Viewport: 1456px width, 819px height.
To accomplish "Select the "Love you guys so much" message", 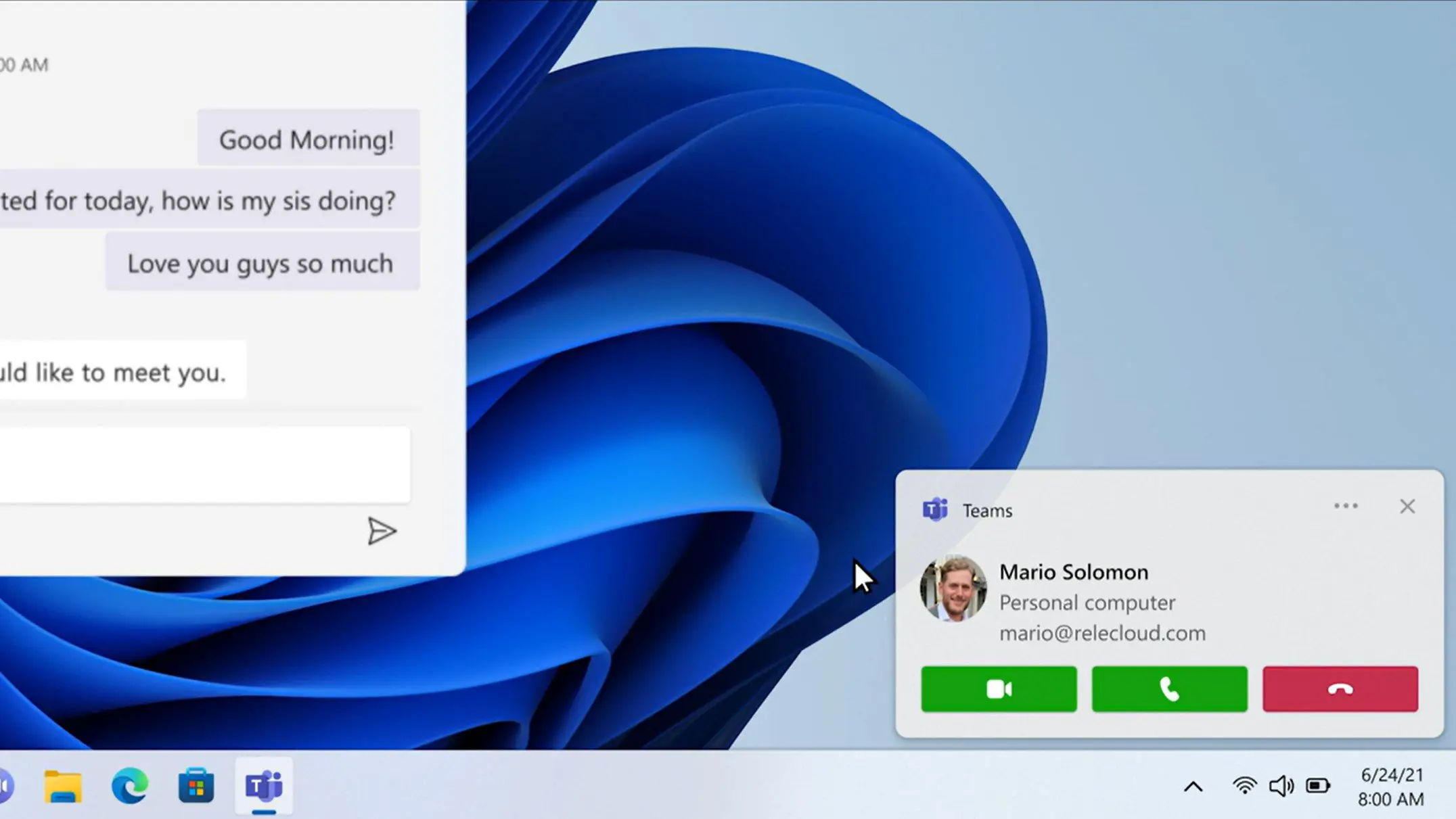I will point(263,262).
